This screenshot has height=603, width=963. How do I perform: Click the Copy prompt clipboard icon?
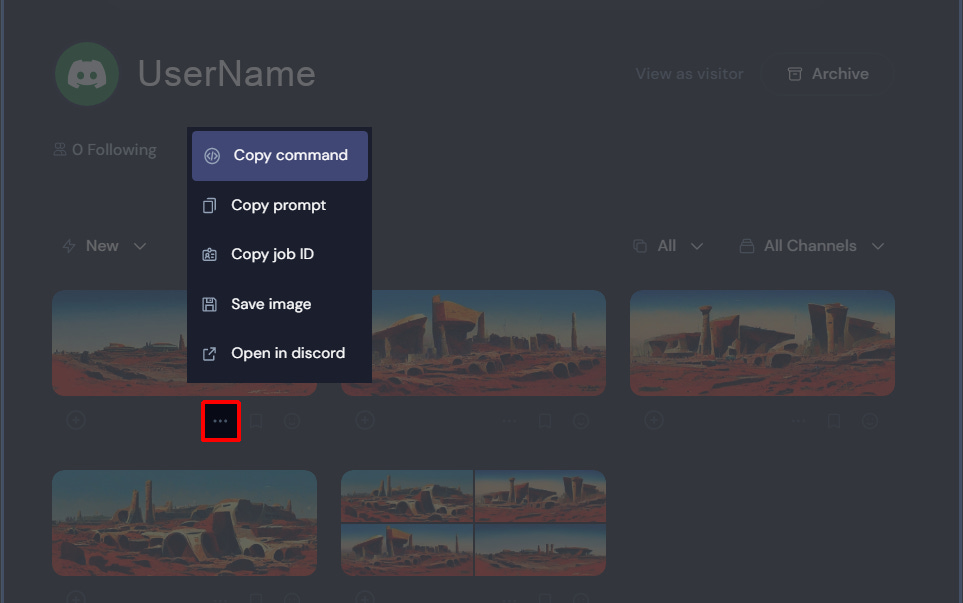tap(209, 205)
